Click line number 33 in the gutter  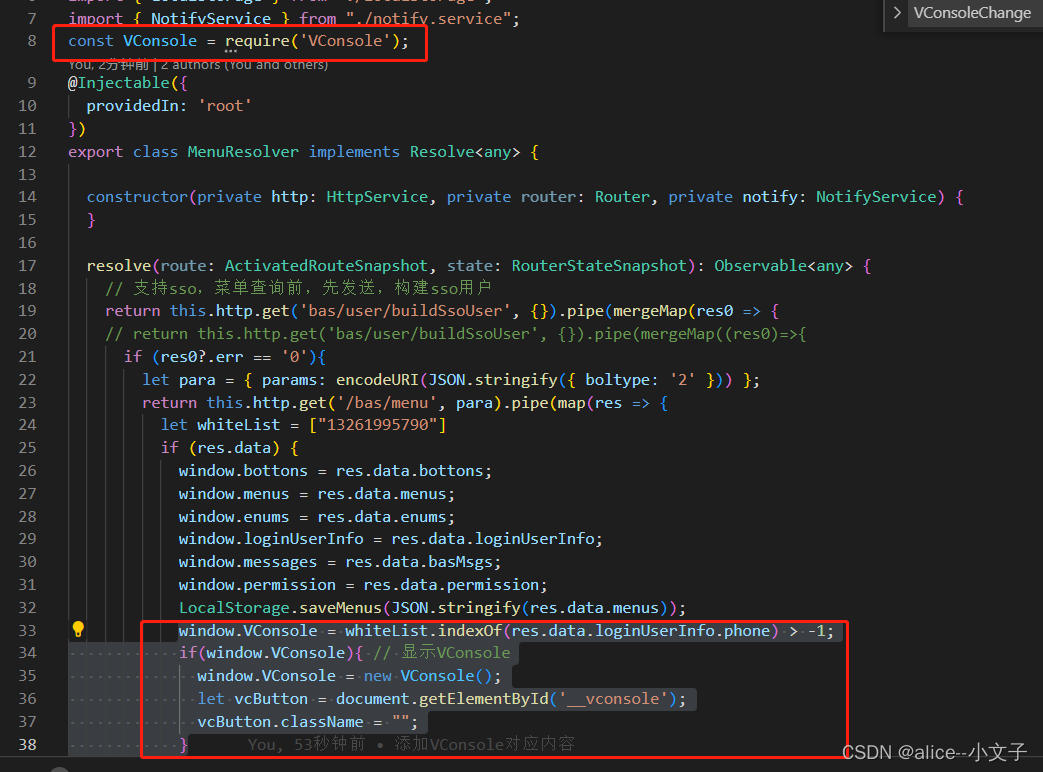pos(27,630)
